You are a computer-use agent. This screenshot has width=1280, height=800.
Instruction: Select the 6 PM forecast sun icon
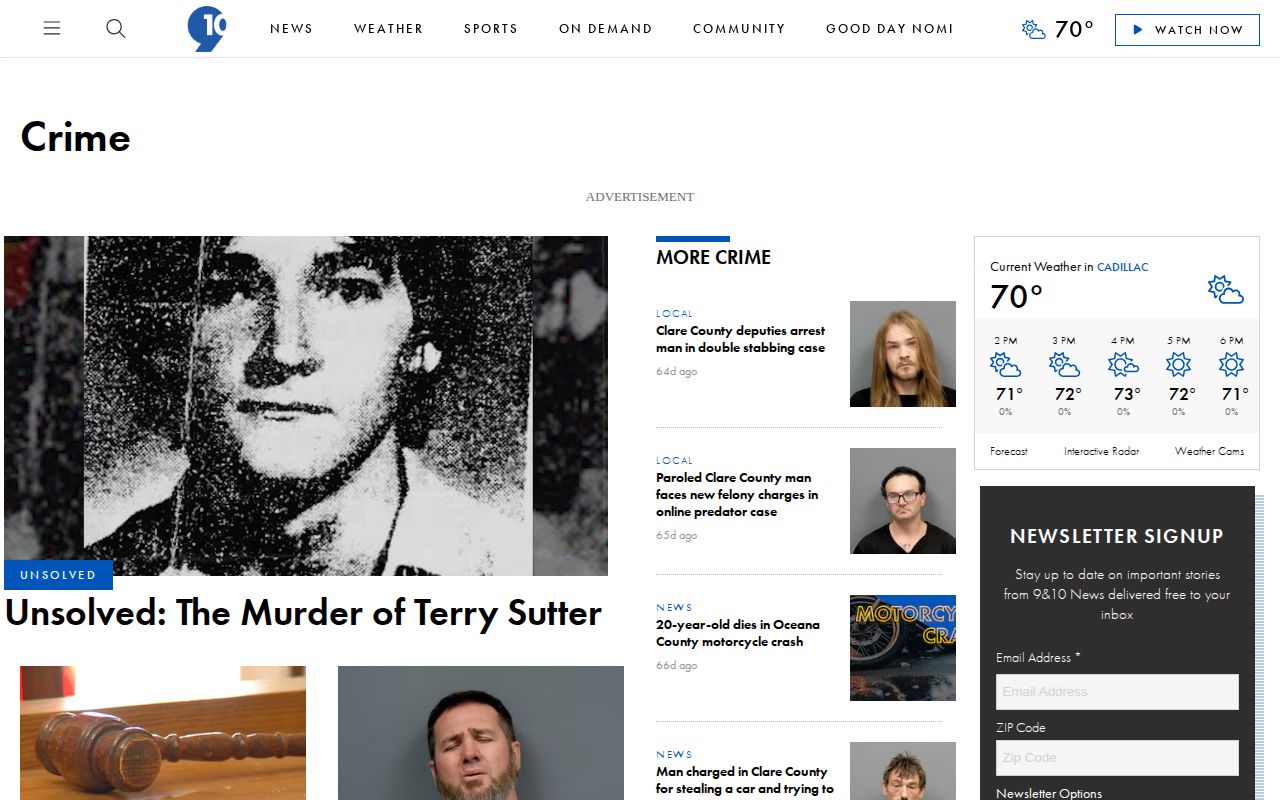1232,365
